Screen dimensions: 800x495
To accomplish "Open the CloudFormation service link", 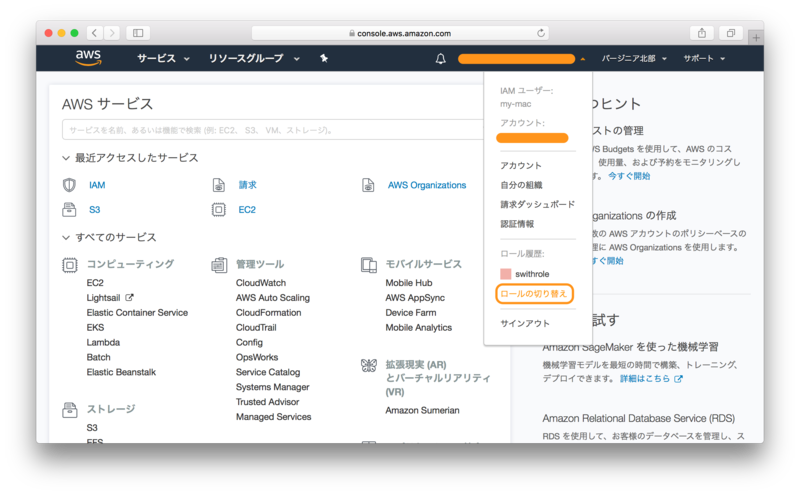I will click(268, 312).
